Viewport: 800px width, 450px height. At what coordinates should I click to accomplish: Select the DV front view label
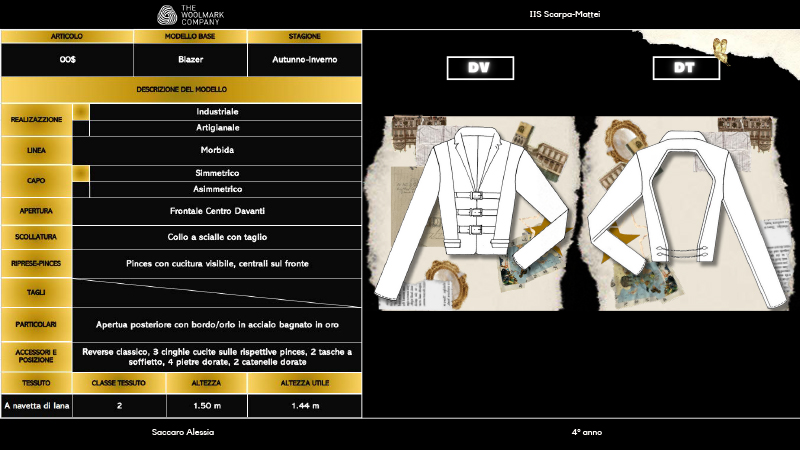pos(479,68)
